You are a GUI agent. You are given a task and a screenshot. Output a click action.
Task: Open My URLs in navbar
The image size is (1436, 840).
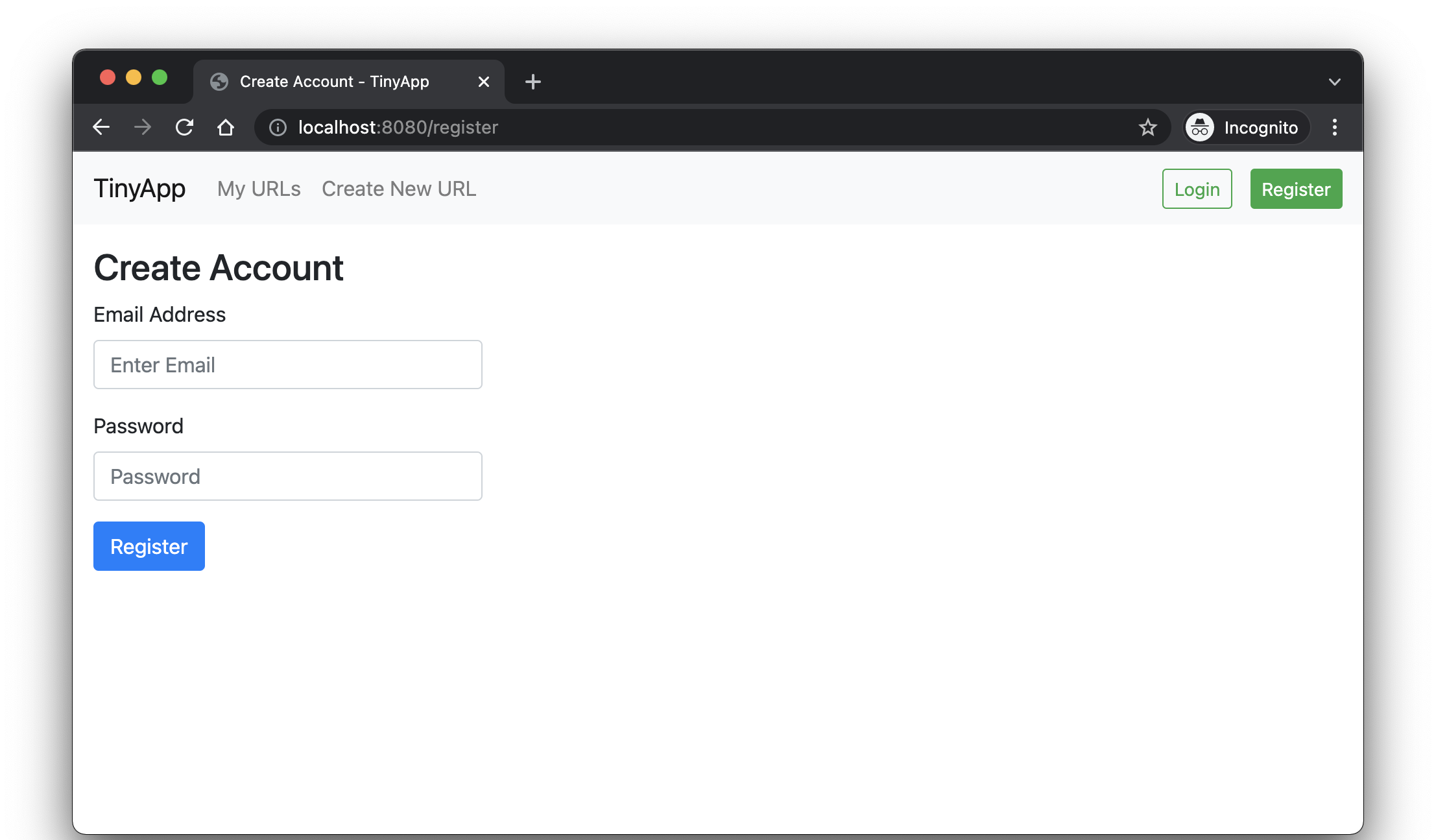click(259, 189)
